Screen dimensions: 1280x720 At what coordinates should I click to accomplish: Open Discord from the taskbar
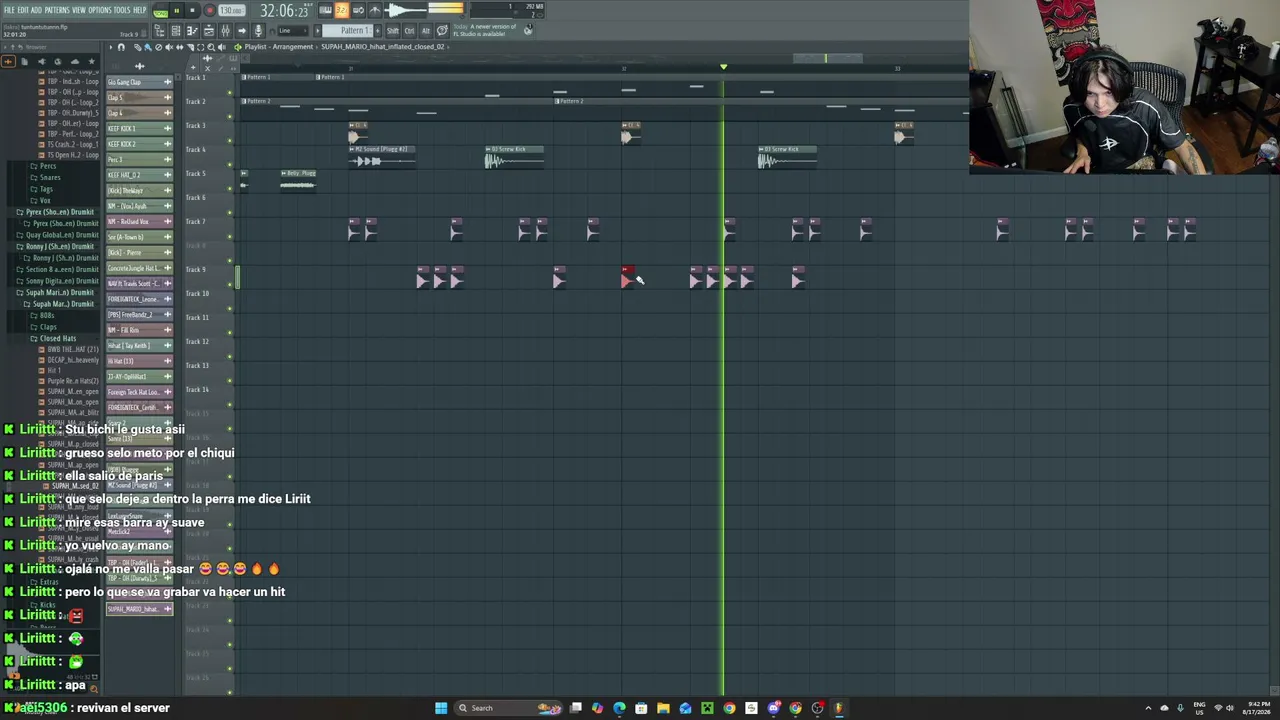pos(773,708)
